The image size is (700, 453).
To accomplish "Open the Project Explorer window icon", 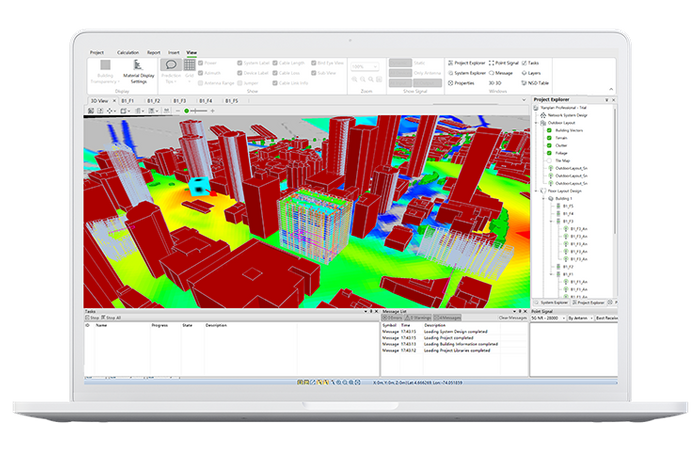I will point(450,62).
